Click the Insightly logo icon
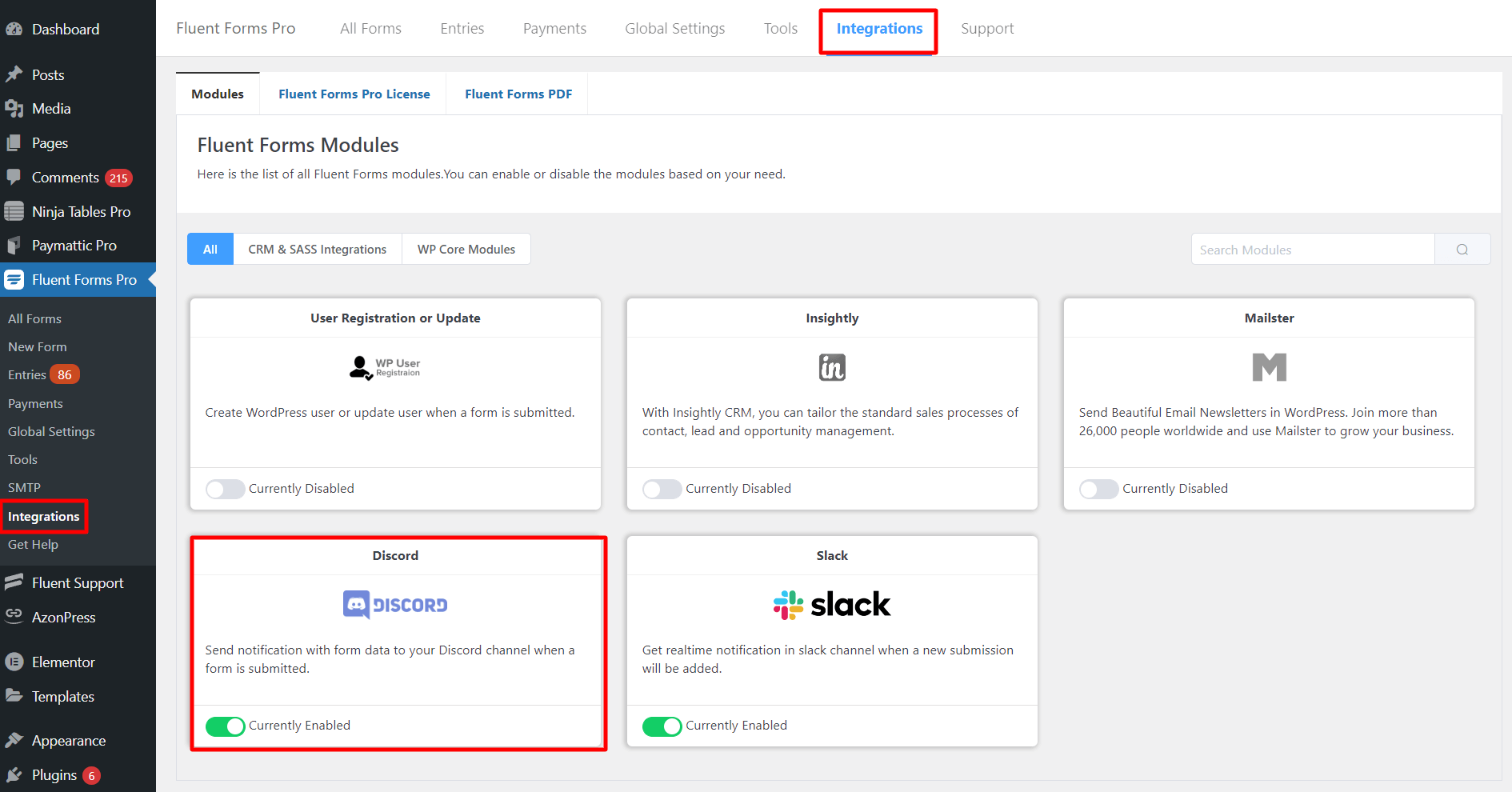 [832, 367]
